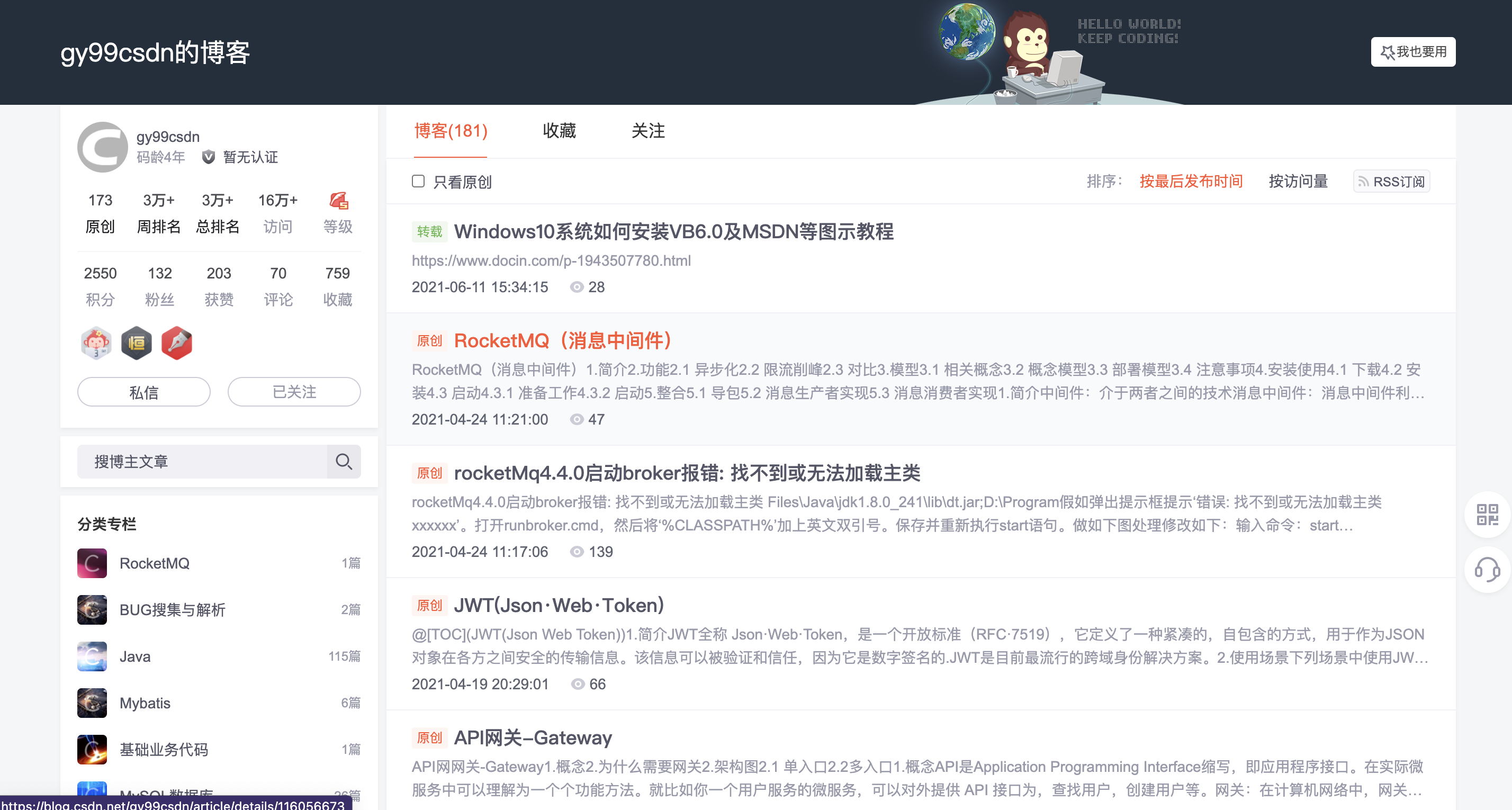Click the gy99csdn profile avatar
The image size is (1512, 810).
[x=103, y=147]
